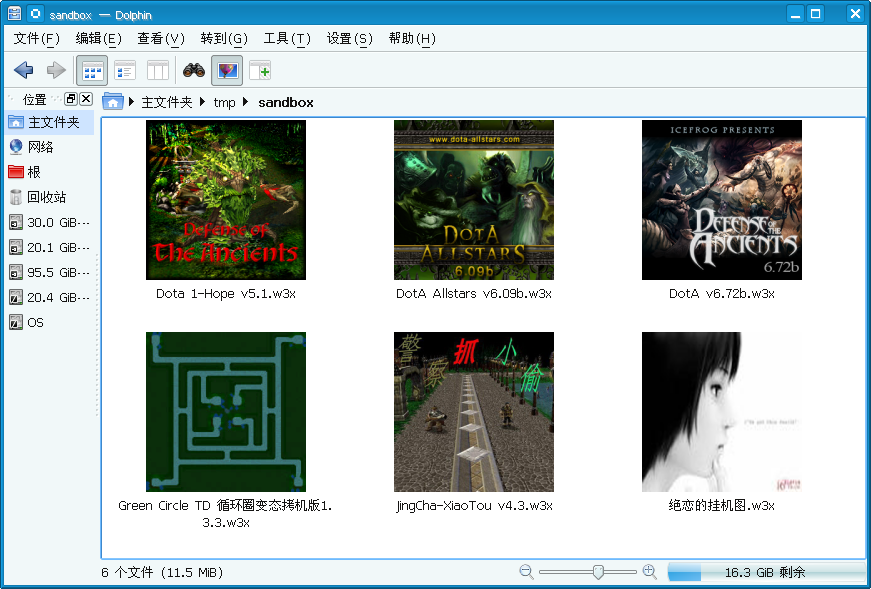Viewport: 871px width, 589px height.
Task: Expand arrow before 主文件夹 breadcrumb
Action: [x=132, y=102]
